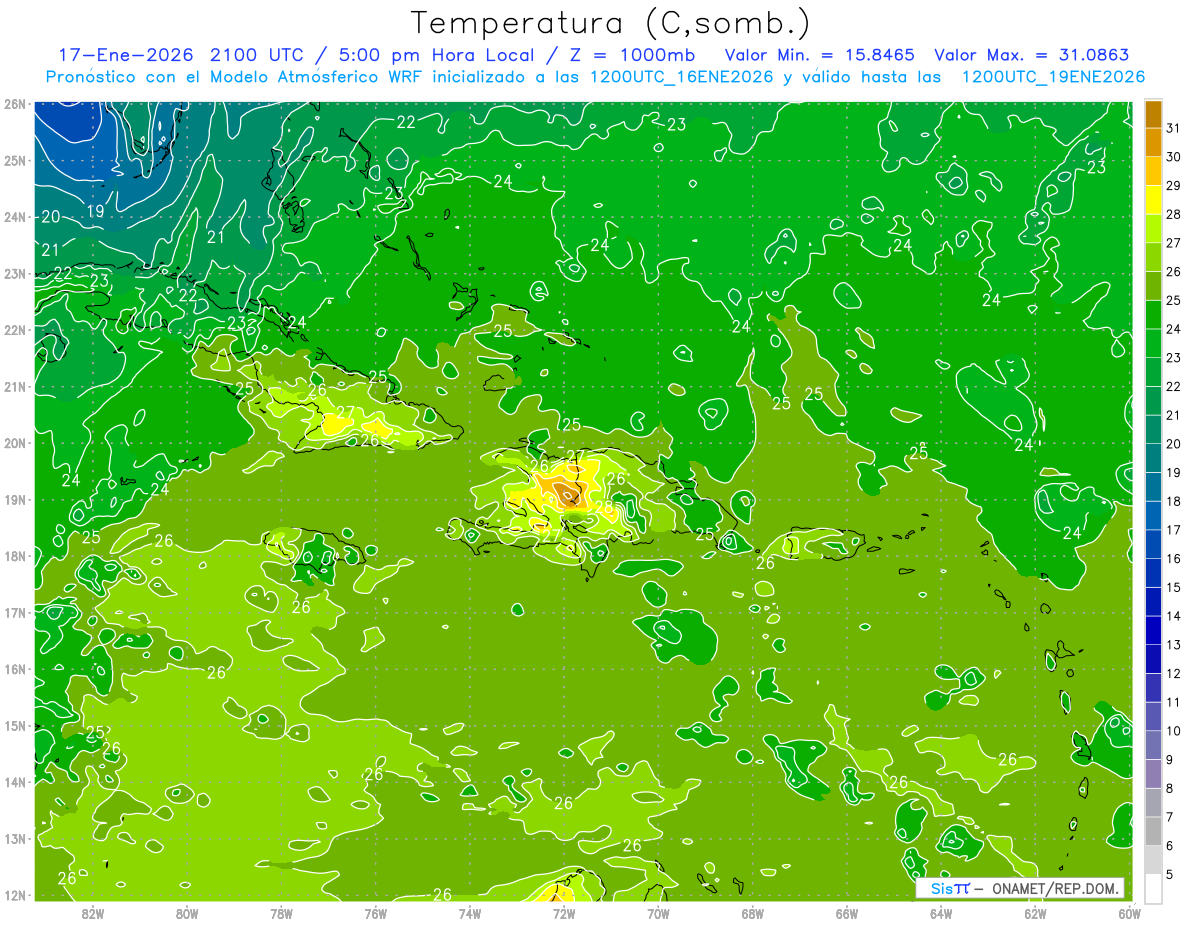Screen dimensions: 1200x927
Task: Click the '64W' longitude axis label
Action: (941, 914)
